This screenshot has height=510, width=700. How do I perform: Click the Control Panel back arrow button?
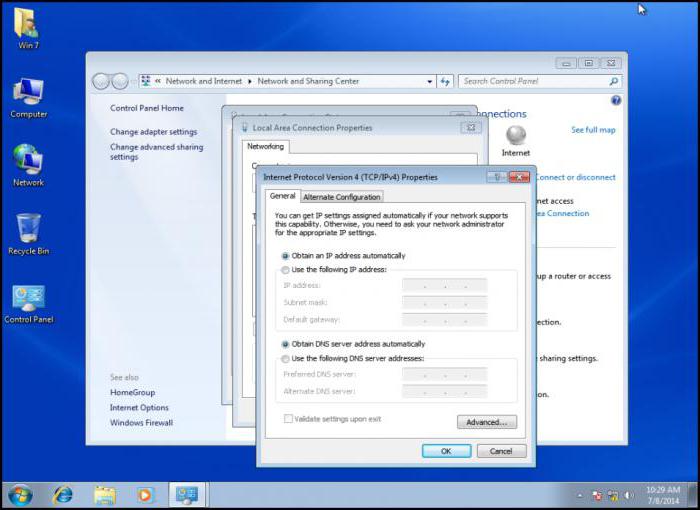coord(101,81)
